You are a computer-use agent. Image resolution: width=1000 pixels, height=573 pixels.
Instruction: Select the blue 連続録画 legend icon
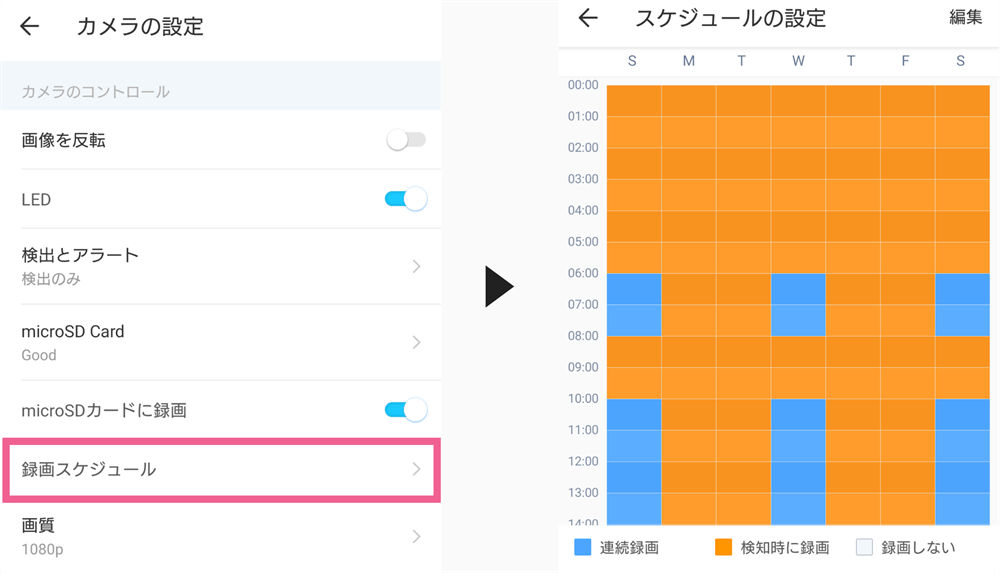pyautogui.click(x=582, y=547)
